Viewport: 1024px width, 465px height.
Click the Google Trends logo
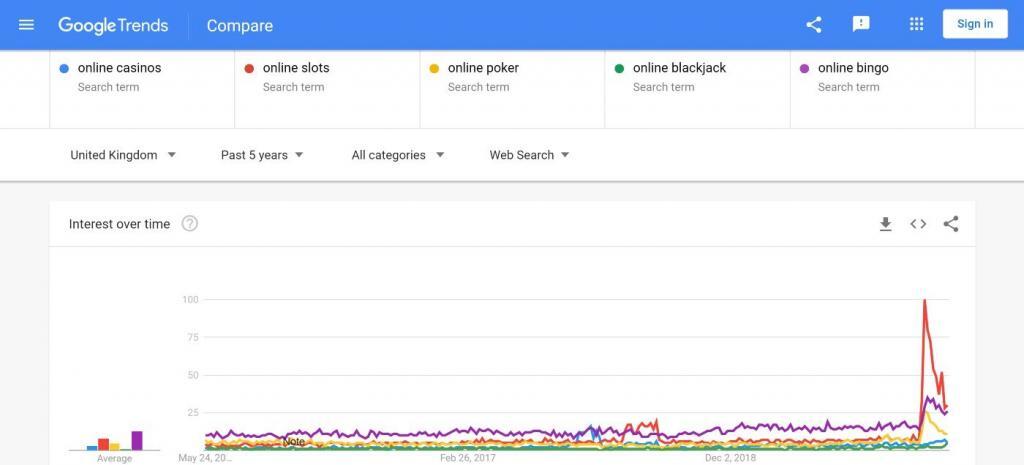point(113,25)
